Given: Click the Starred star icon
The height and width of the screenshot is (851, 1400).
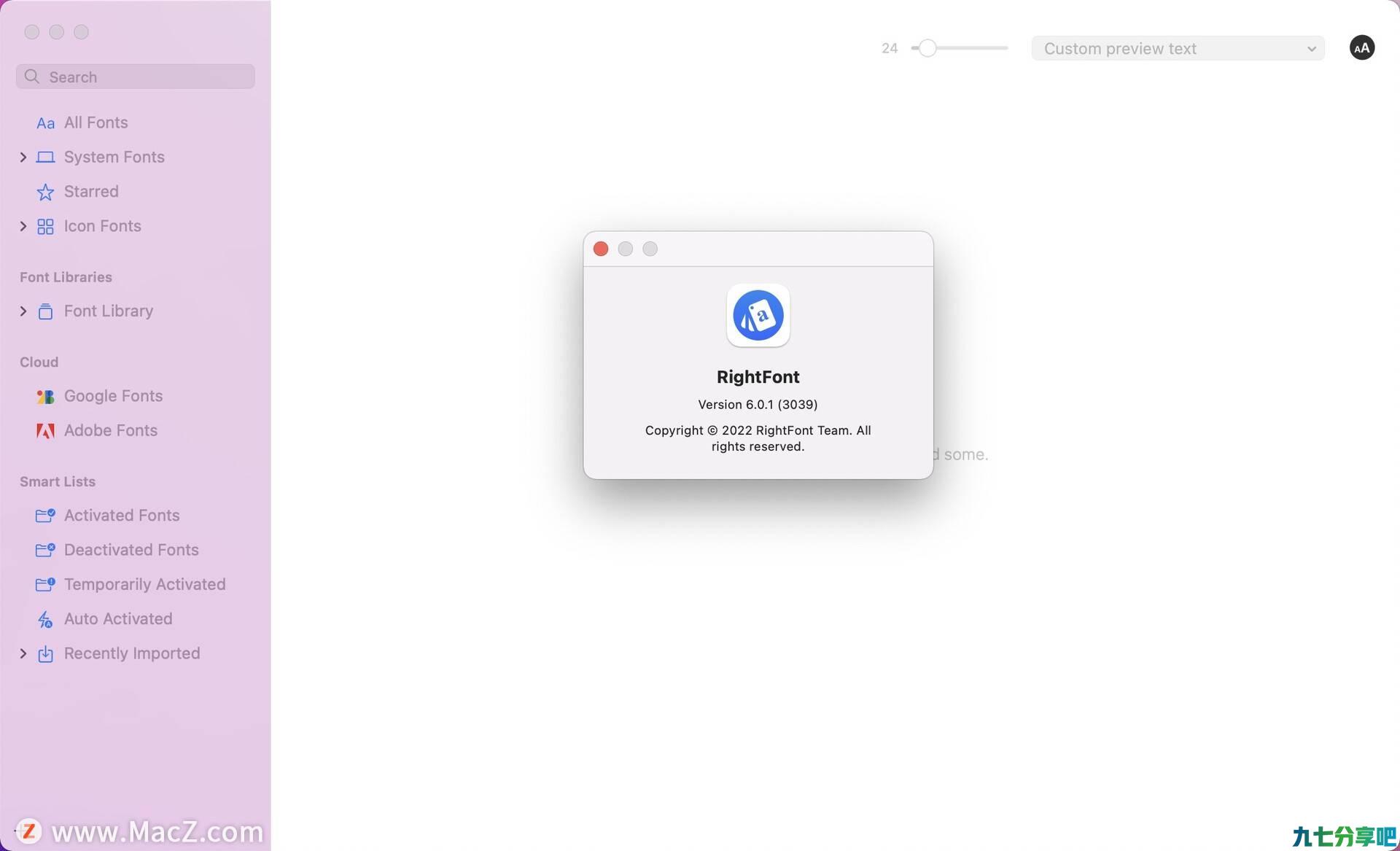Looking at the screenshot, I should [45, 192].
